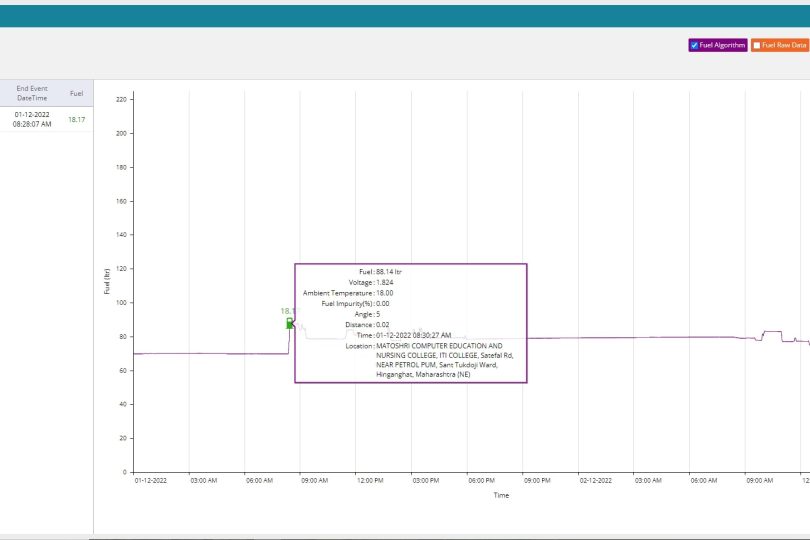Click the 120 value on fuel axis

pos(121,268)
